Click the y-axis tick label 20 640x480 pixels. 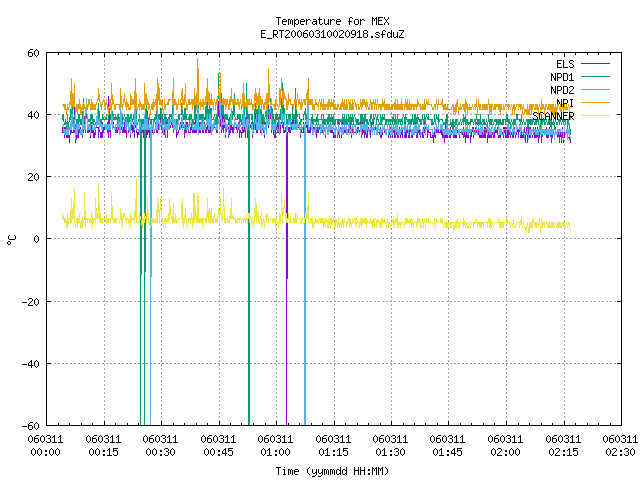pos(33,177)
